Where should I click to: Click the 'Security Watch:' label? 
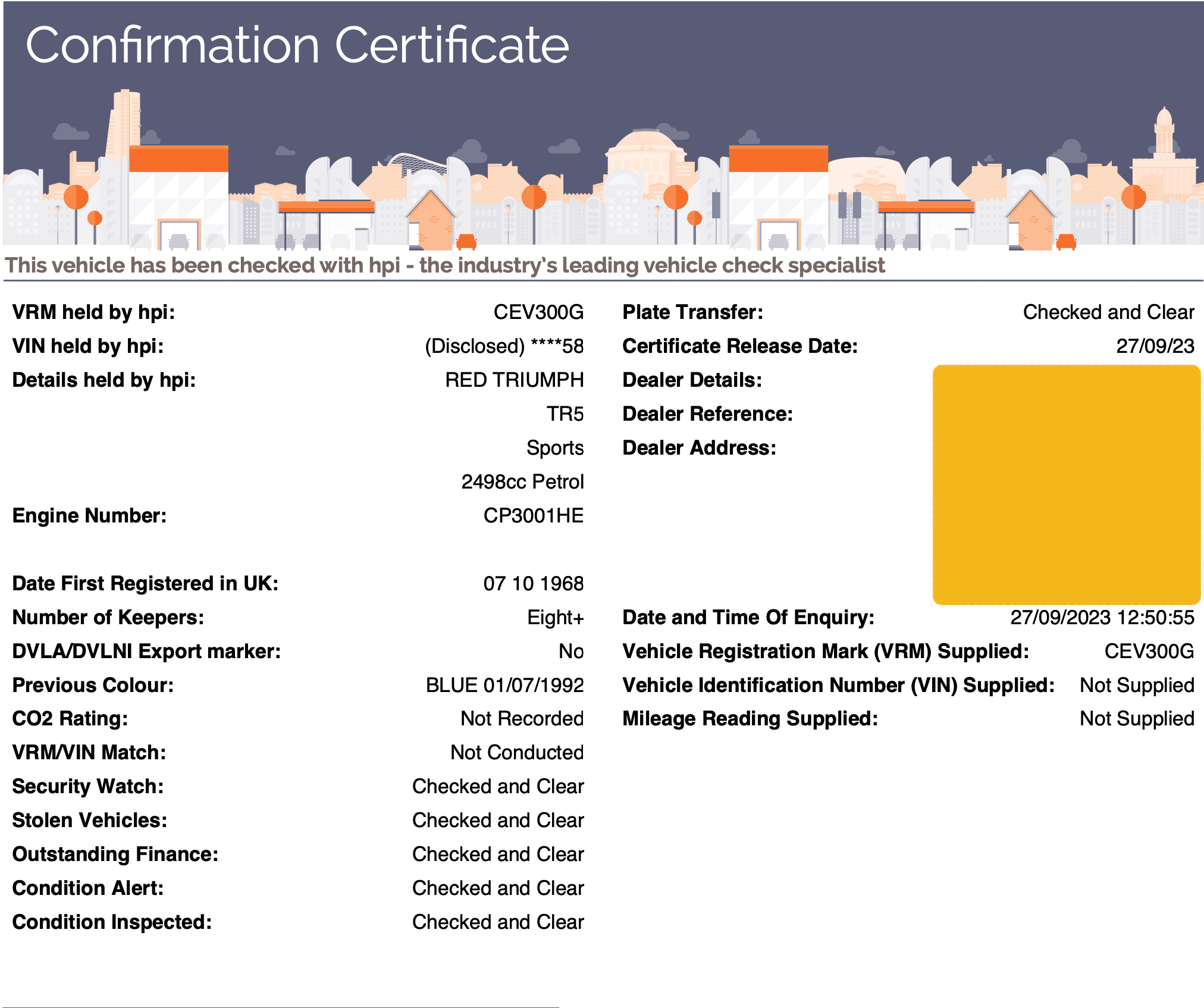point(88,786)
